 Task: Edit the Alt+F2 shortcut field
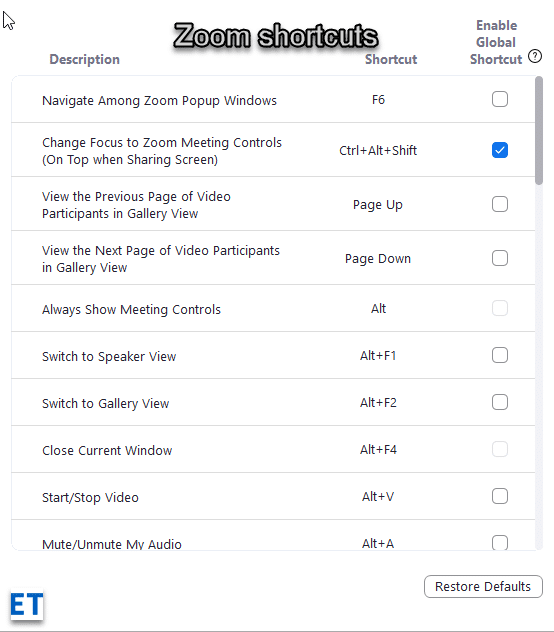[x=378, y=403]
